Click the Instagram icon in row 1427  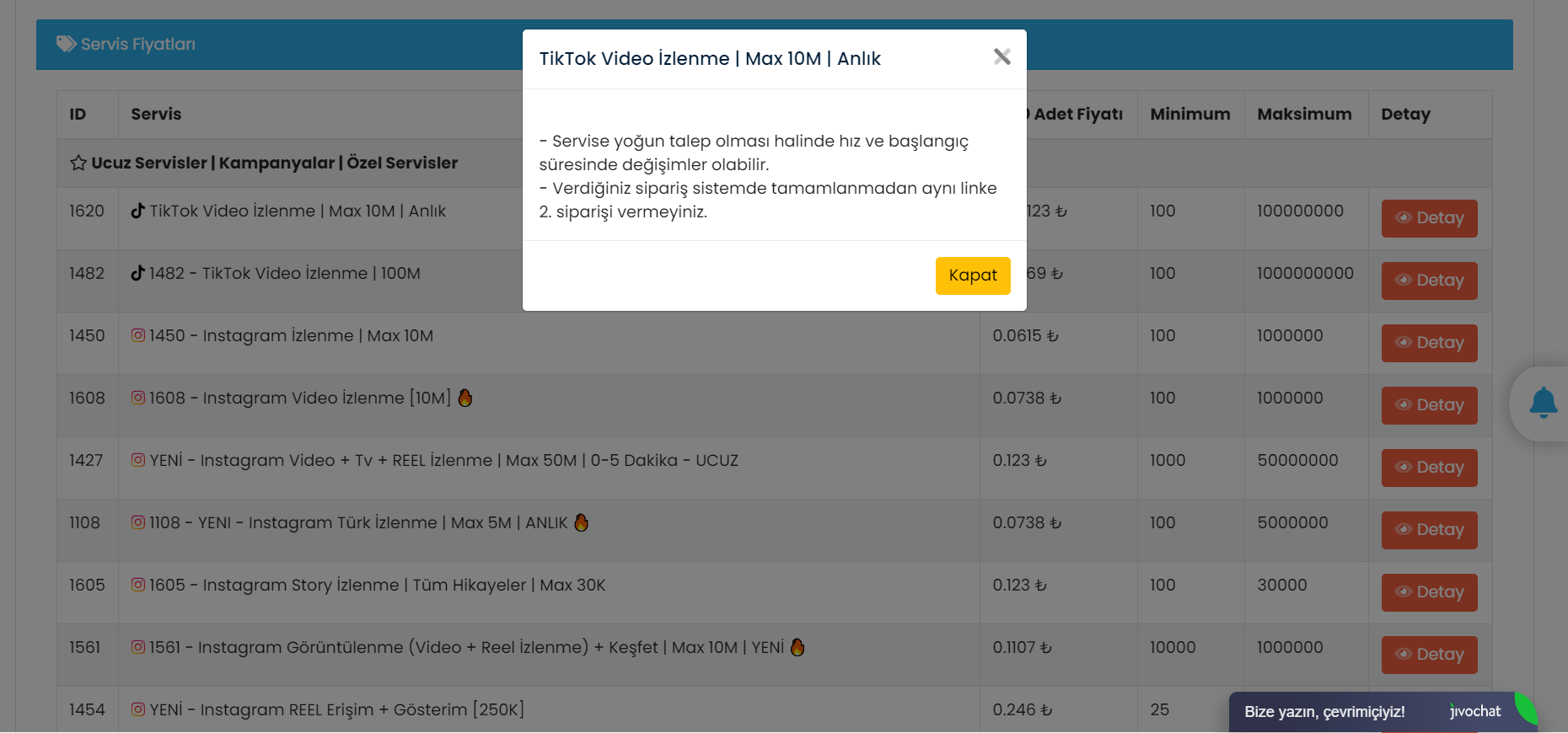[x=138, y=460]
